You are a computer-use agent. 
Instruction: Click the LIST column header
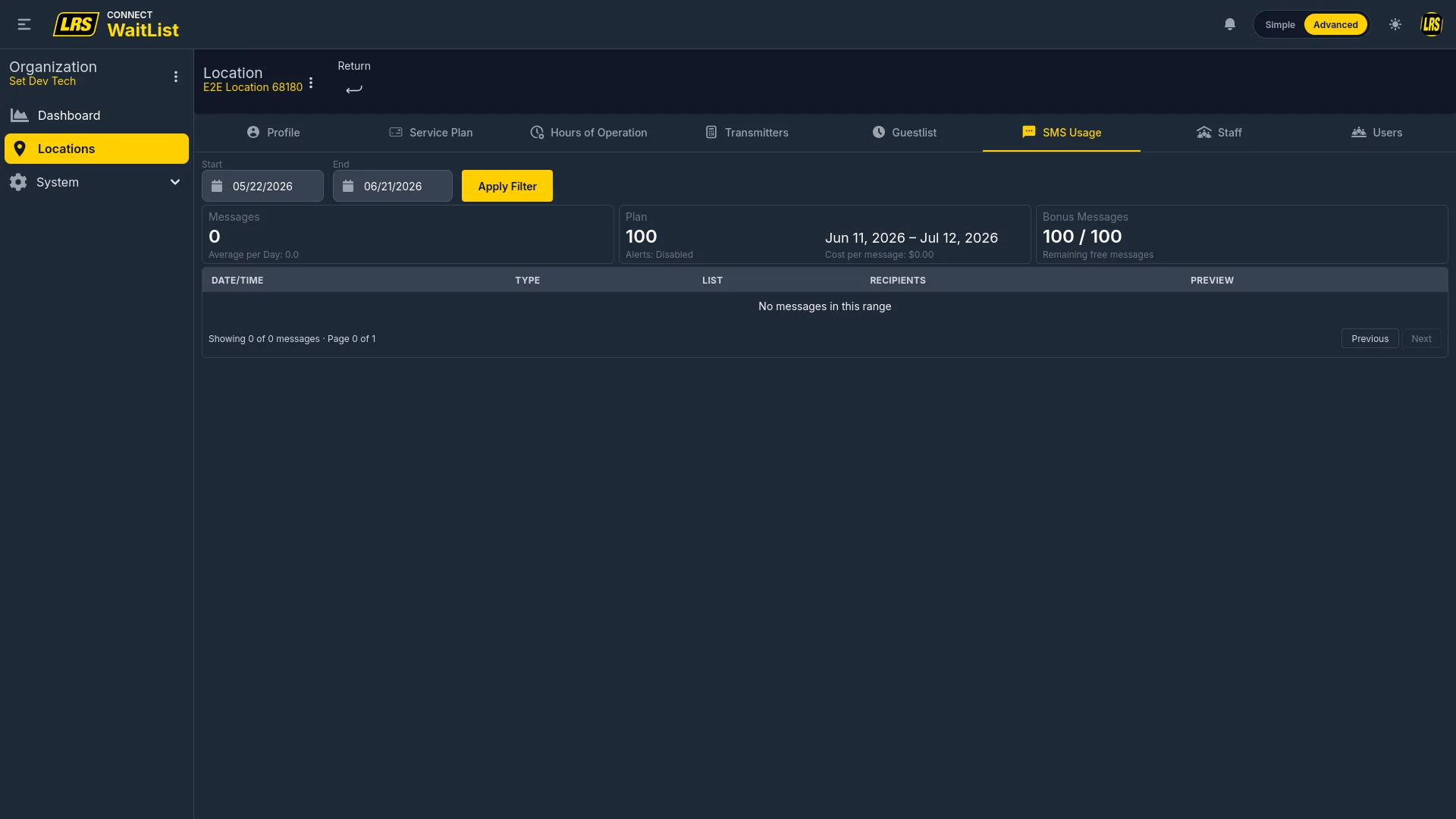(712, 280)
